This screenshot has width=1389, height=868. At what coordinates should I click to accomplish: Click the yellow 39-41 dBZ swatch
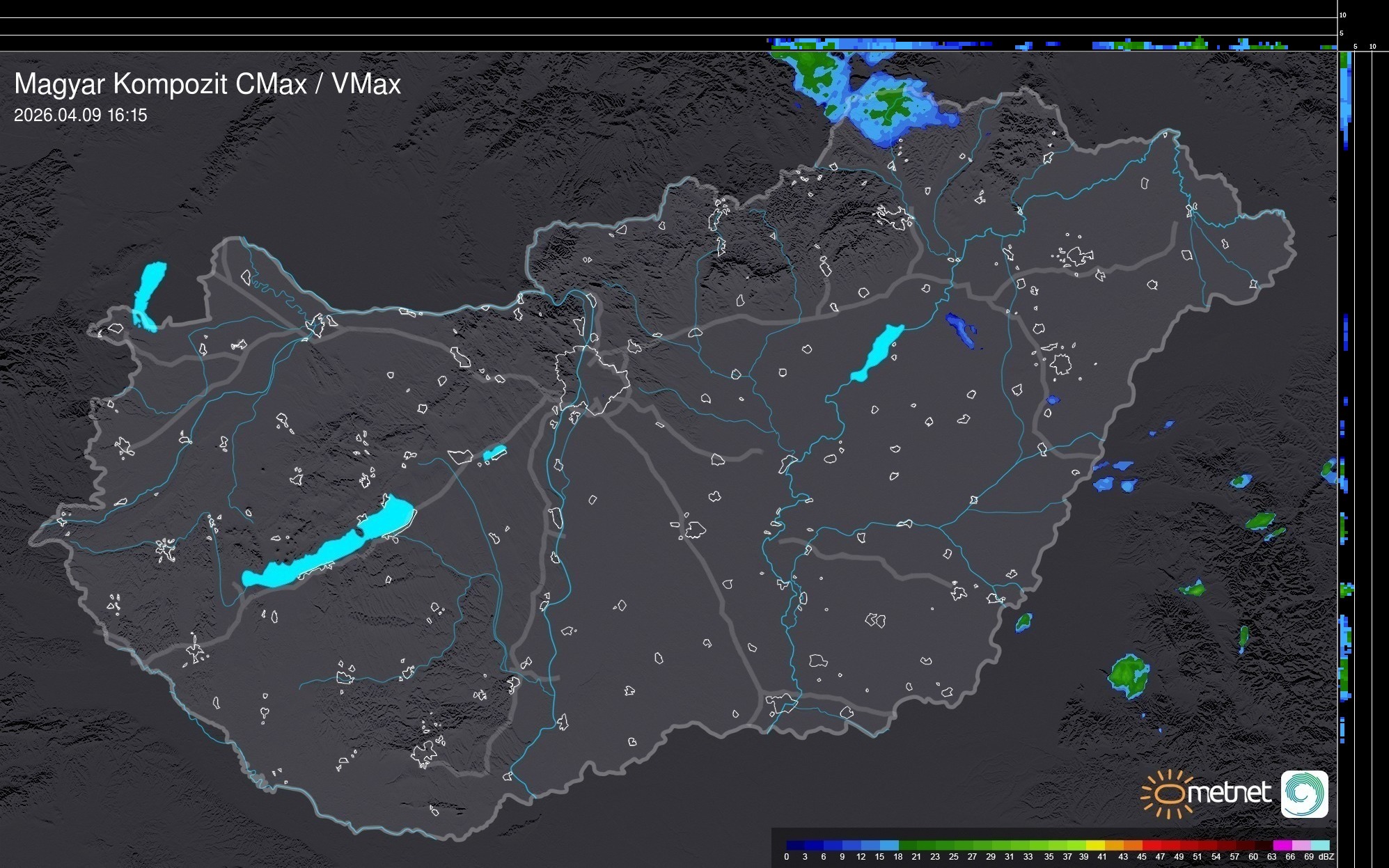1095,845
